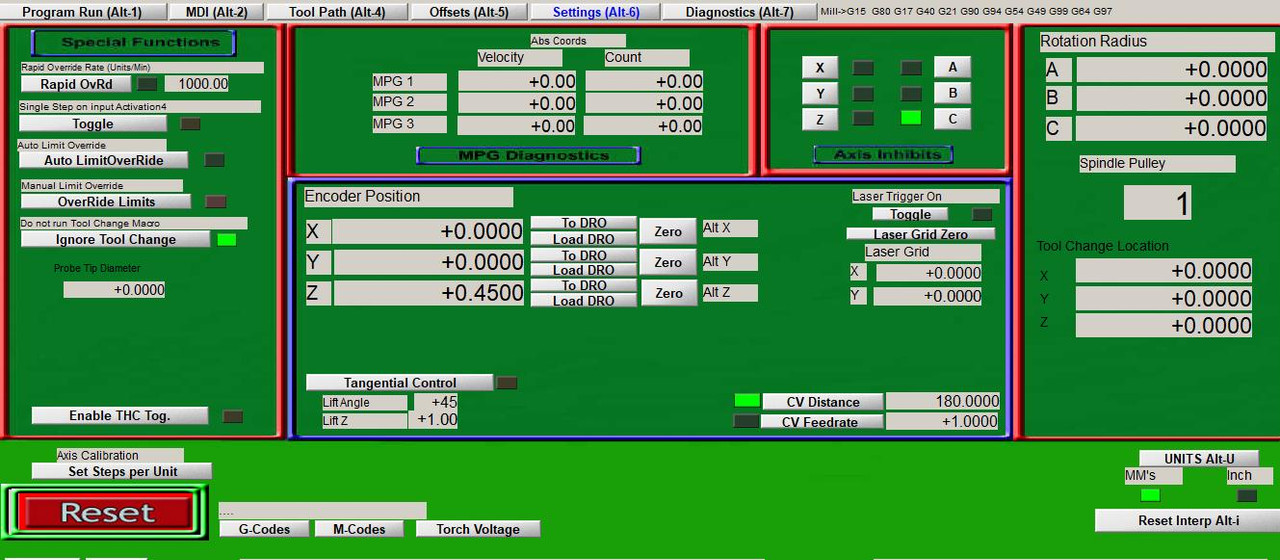Toggle the green C axis inhibit LED
This screenshot has height=560, width=1280.
click(911, 117)
